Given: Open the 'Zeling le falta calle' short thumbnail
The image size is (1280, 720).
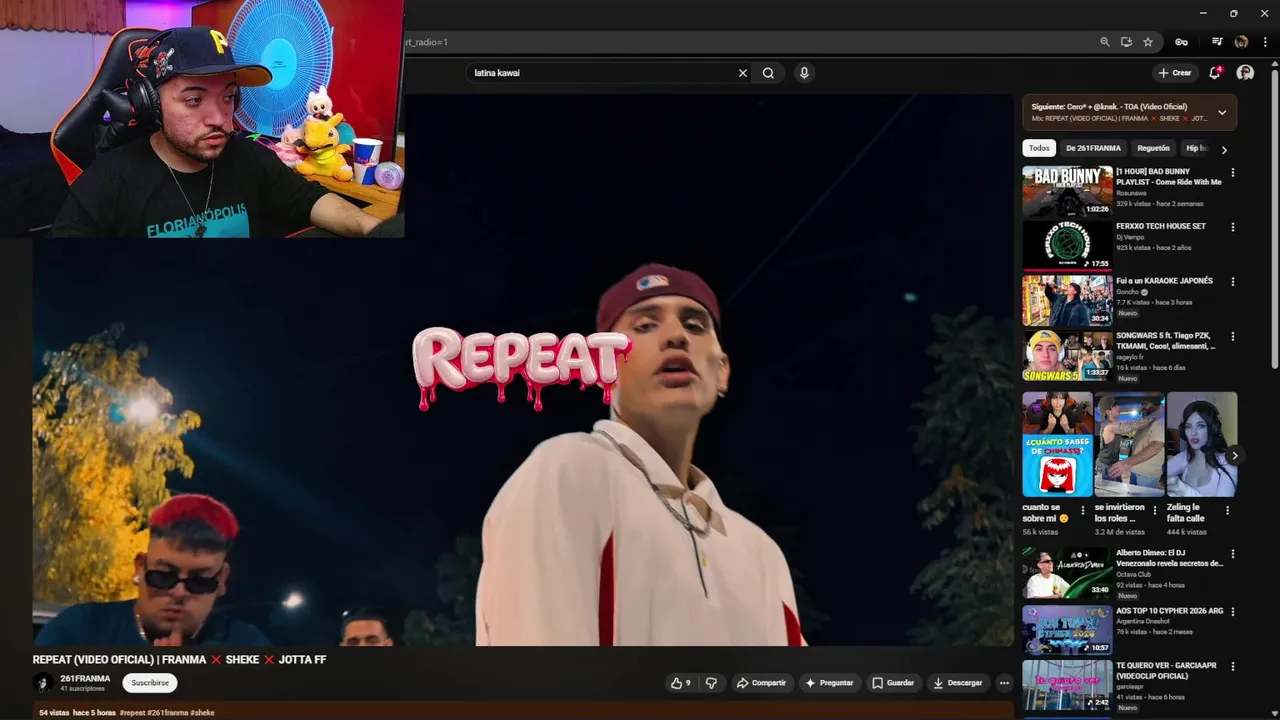Looking at the screenshot, I should [x=1202, y=444].
